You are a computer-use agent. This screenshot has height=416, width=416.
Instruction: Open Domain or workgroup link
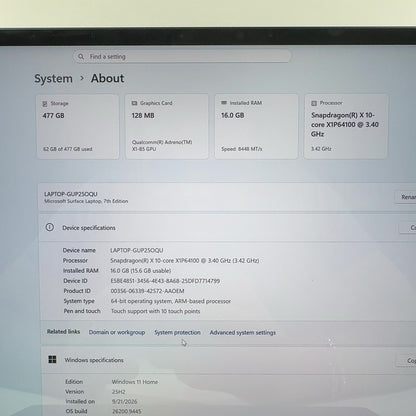[x=117, y=332]
